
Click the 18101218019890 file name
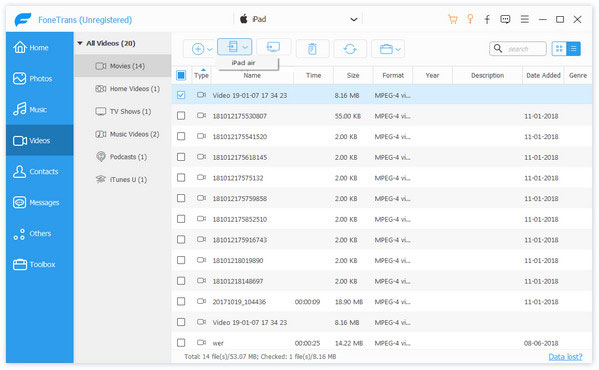[x=238, y=260]
